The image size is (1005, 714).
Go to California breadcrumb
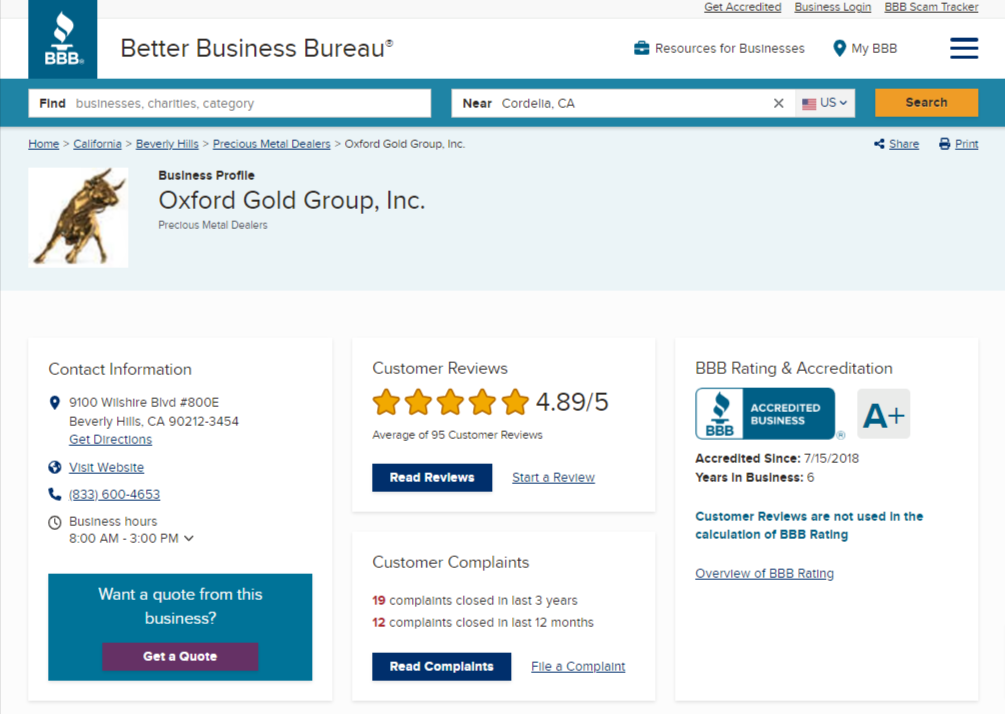pos(97,144)
